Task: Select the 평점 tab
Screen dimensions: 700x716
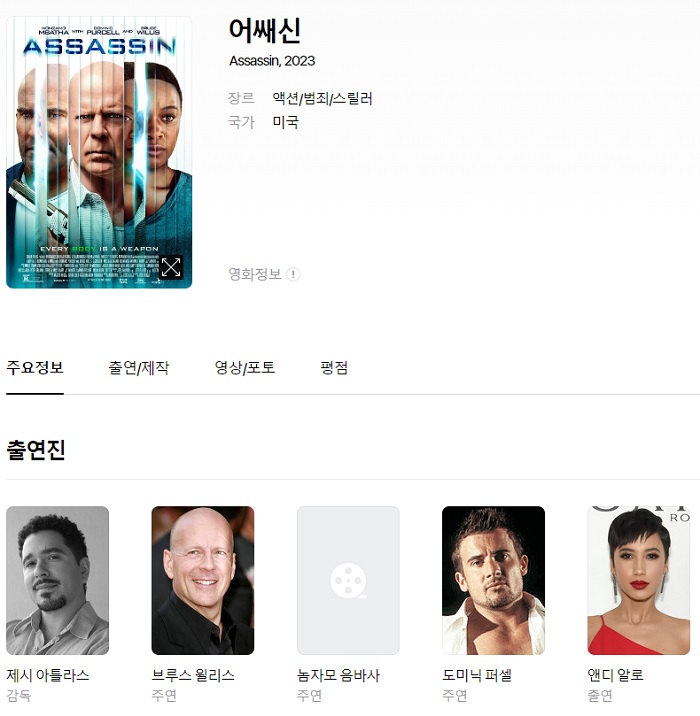Action: (334, 368)
